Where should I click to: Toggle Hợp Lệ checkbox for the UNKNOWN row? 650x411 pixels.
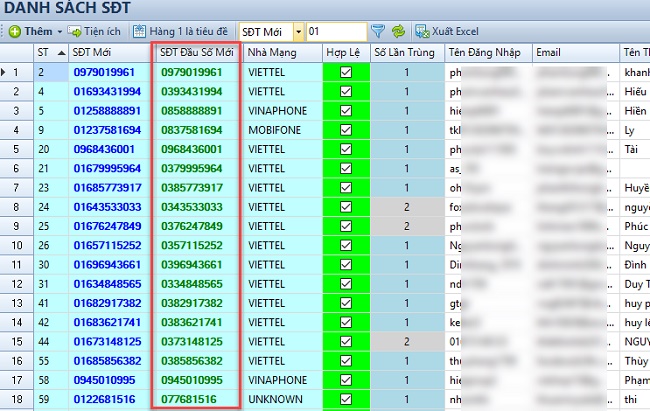346,400
